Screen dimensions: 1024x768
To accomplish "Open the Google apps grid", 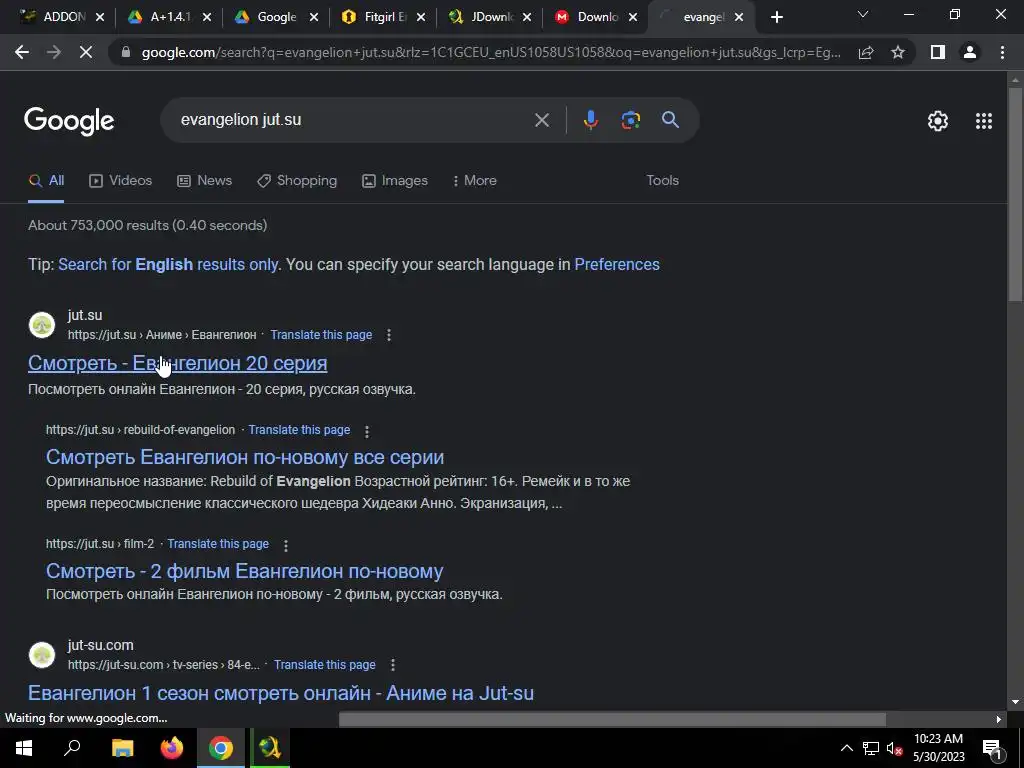I will 984,121.
